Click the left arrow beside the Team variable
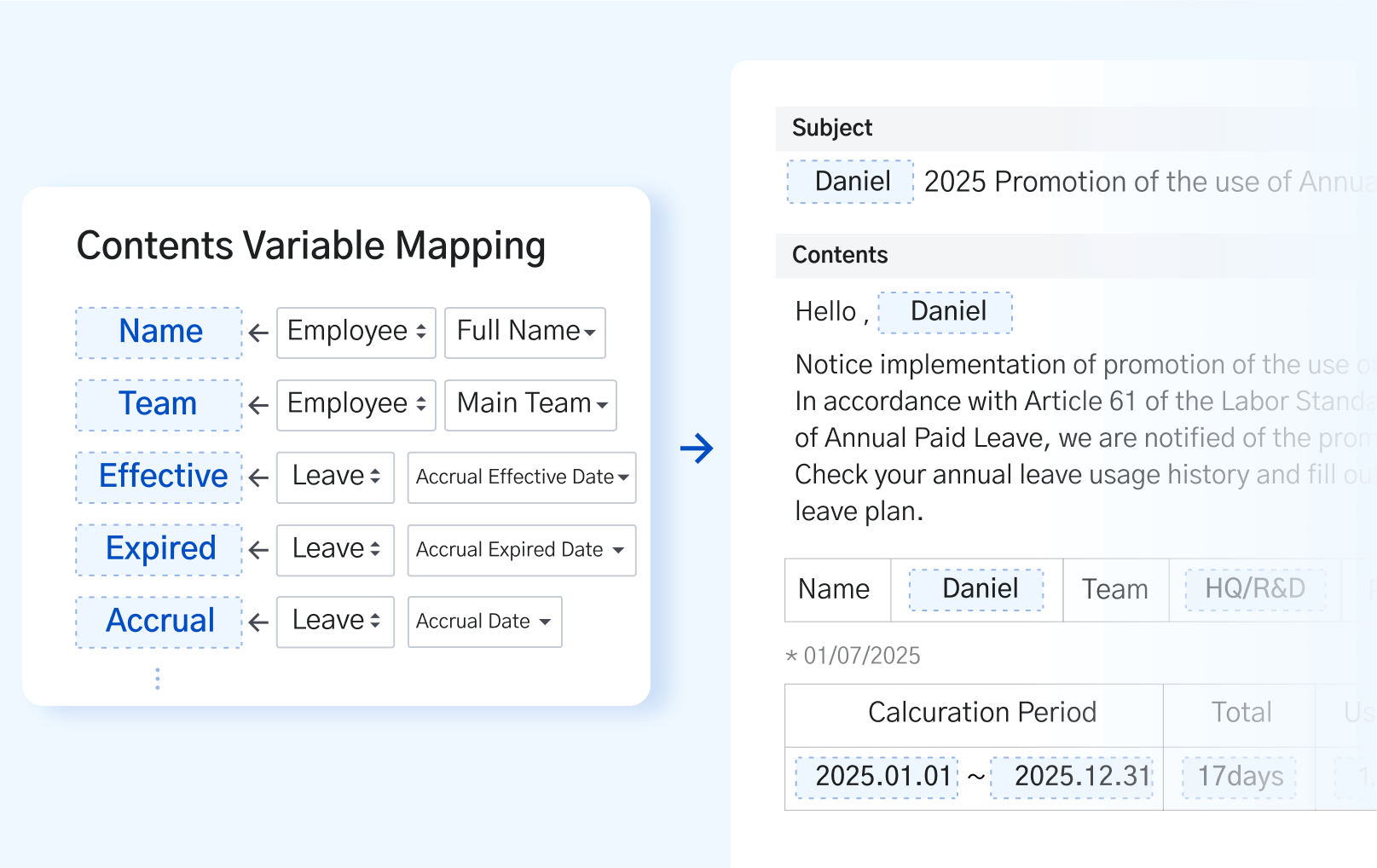Image resolution: width=1377 pixels, height=868 pixels. pyautogui.click(x=258, y=406)
